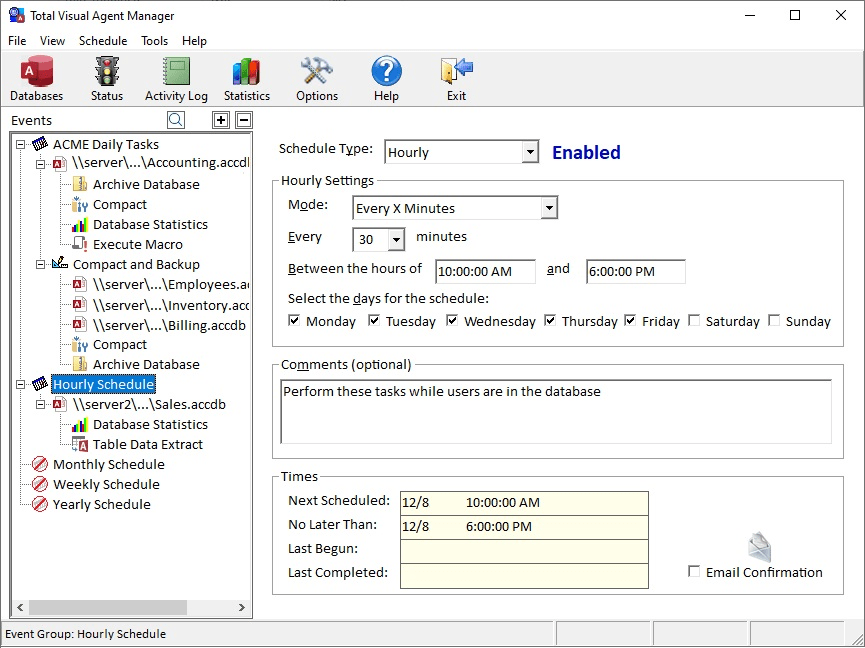Screen dimensions: 865x648
Task: Click the collapse all minus icon
Action: click(244, 120)
